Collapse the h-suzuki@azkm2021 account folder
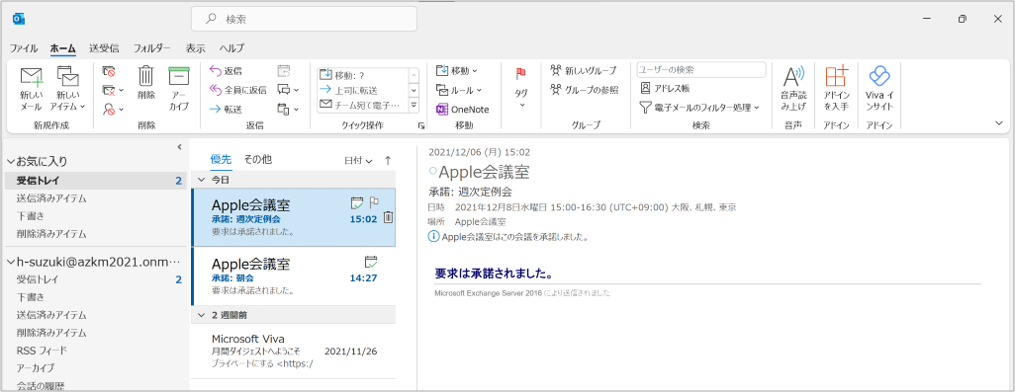The height and width of the screenshot is (392, 1015). click(10, 261)
